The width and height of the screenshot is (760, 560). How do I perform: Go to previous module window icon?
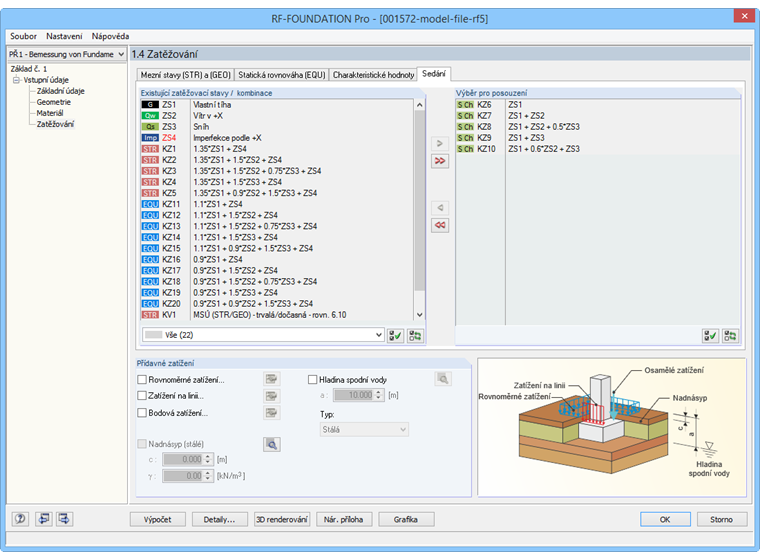(x=44, y=519)
